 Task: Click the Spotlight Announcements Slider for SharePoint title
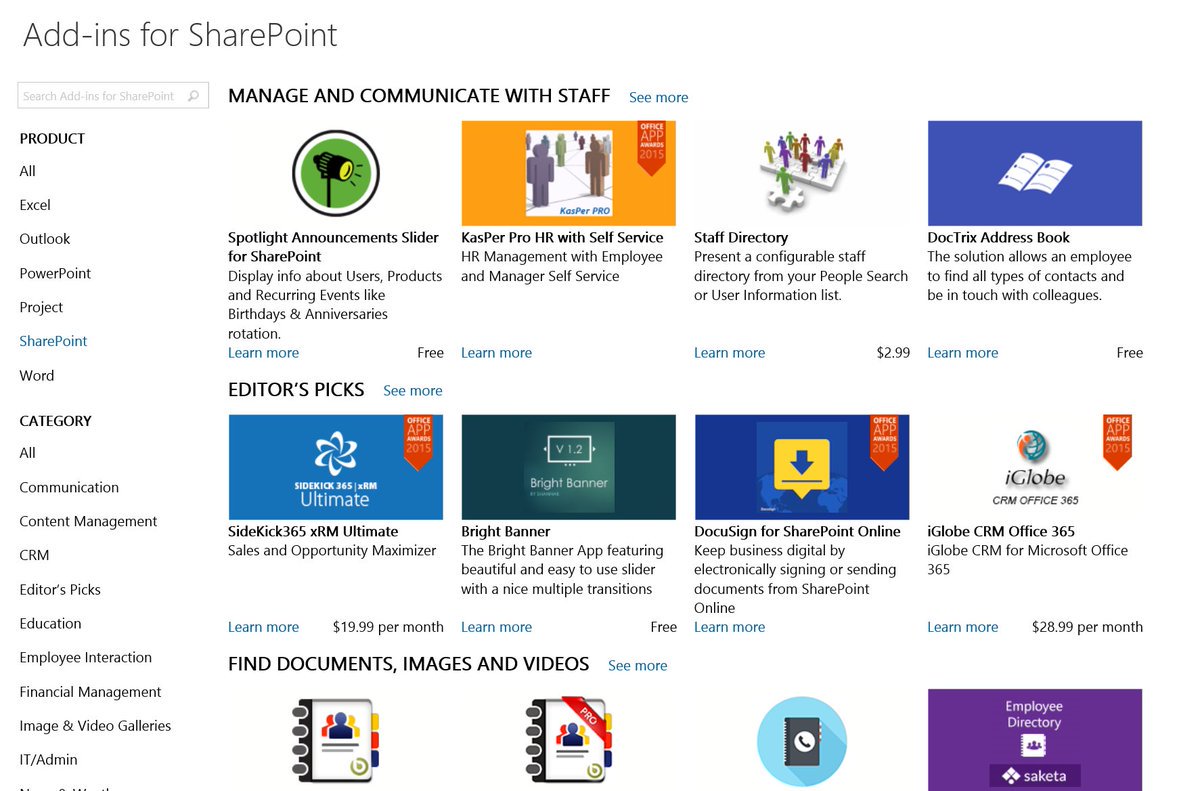tap(333, 247)
